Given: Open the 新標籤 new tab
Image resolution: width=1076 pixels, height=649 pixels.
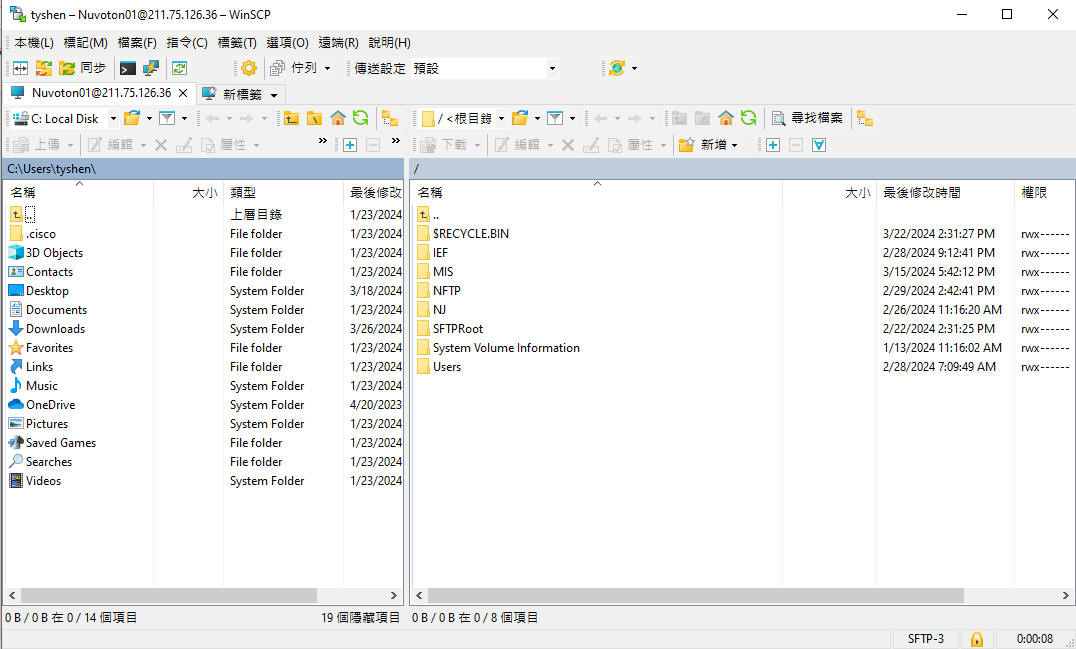Looking at the screenshot, I should pos(241,93).
